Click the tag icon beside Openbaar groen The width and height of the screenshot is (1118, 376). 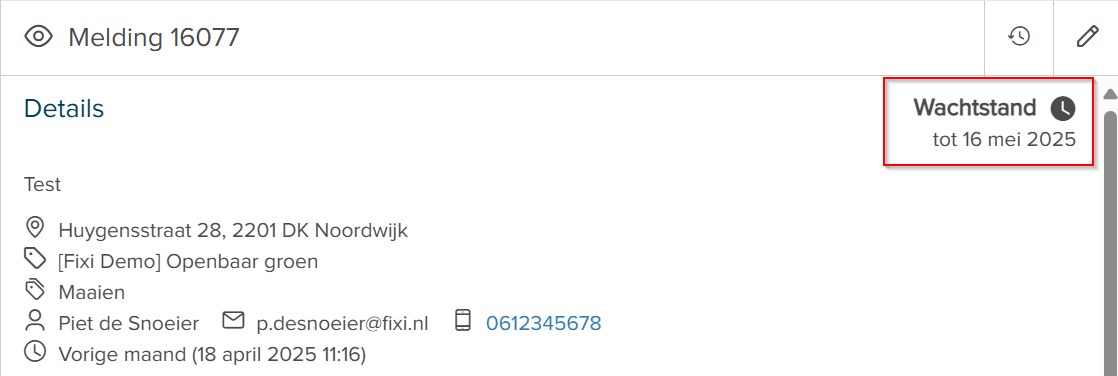click(x=34, y=259)
